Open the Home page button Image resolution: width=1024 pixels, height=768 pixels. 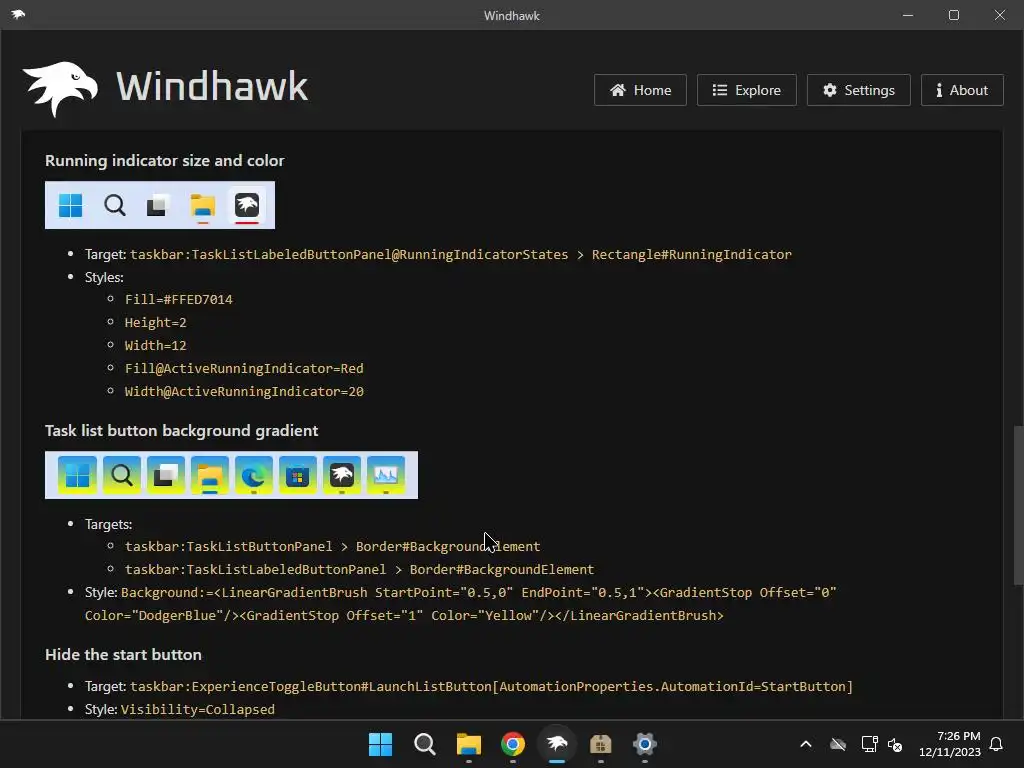[640, 90]
